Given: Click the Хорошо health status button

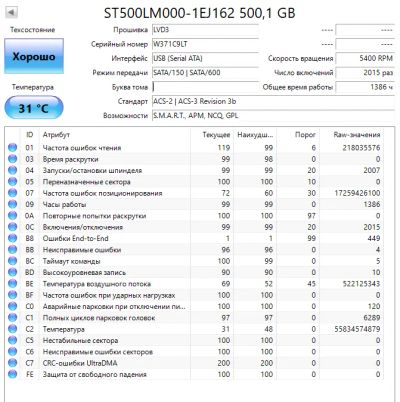Looking at the screenshot, I should click(34, 56).
